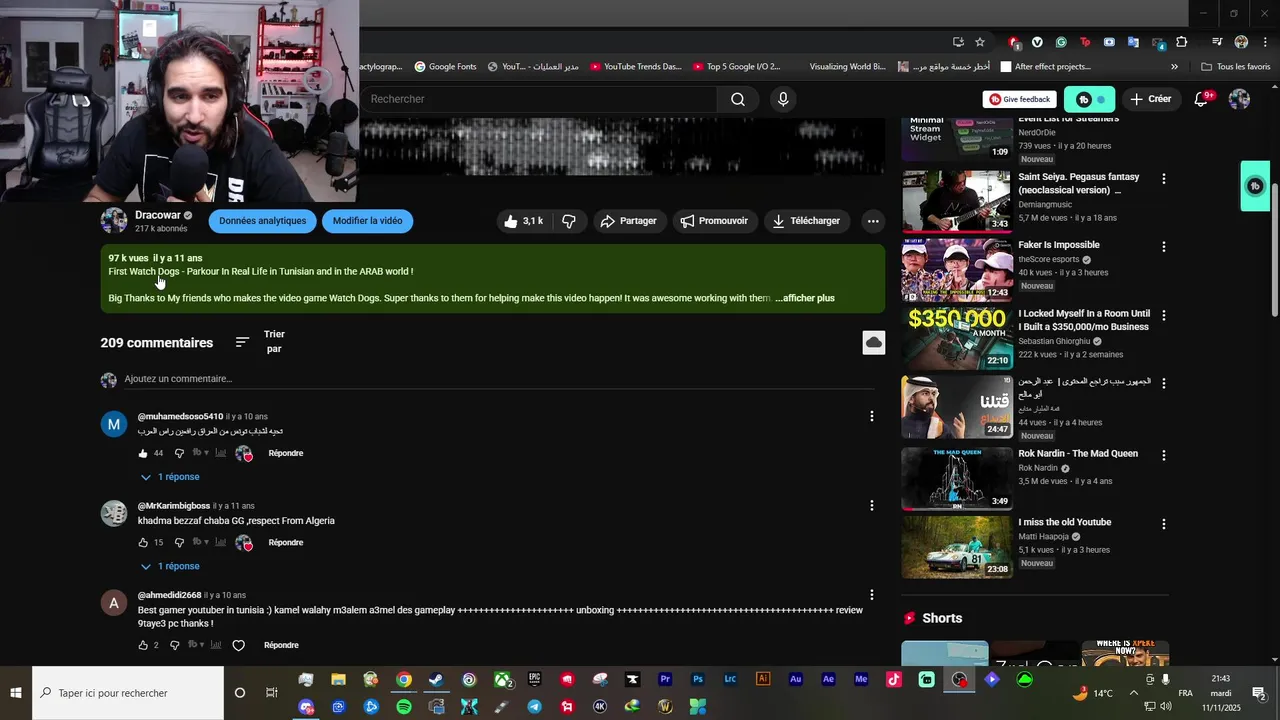This screenshot has height=720, width=1280.
Task: Open stats chart icon on @muhamedsoso5410 comment
Action: coord(221,453)
